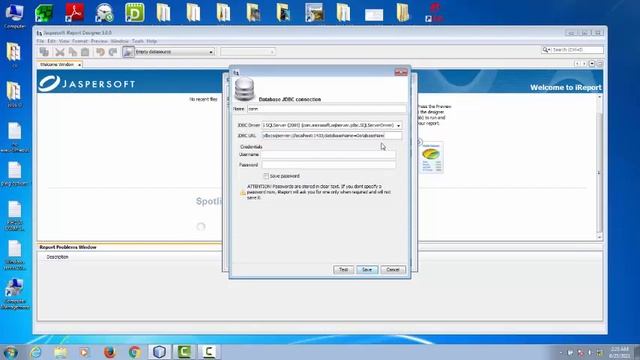Open Firefox from the taskbar

[x=109, y=352]
